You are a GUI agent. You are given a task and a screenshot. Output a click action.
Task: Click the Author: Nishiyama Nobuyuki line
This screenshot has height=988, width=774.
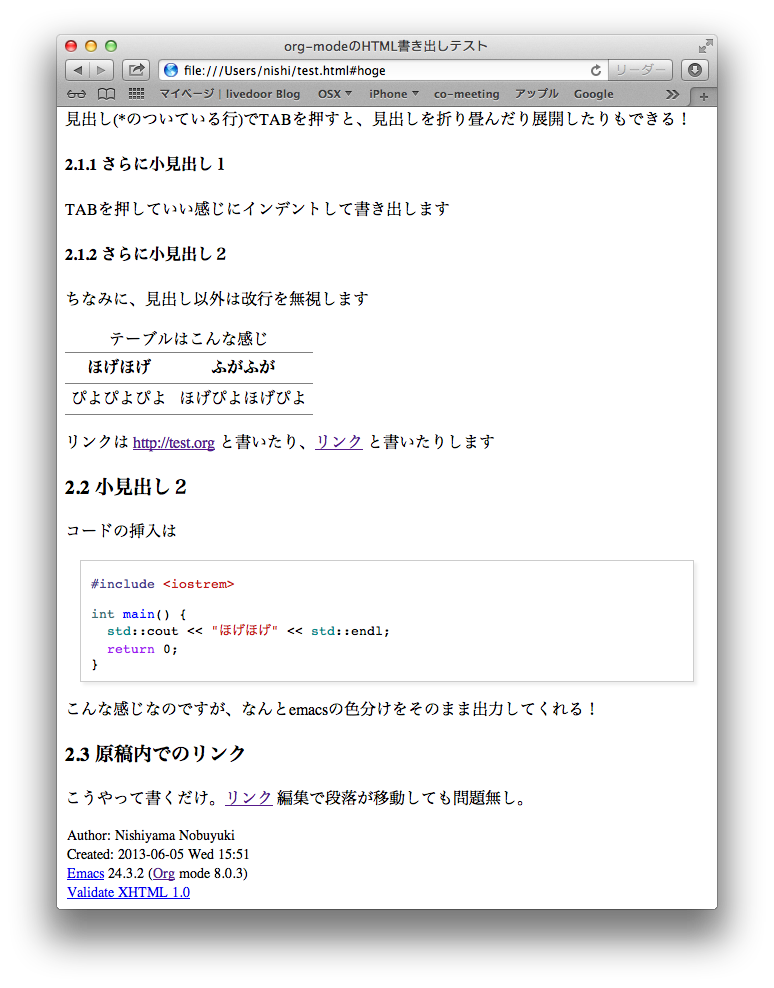(x=151, y=836)
